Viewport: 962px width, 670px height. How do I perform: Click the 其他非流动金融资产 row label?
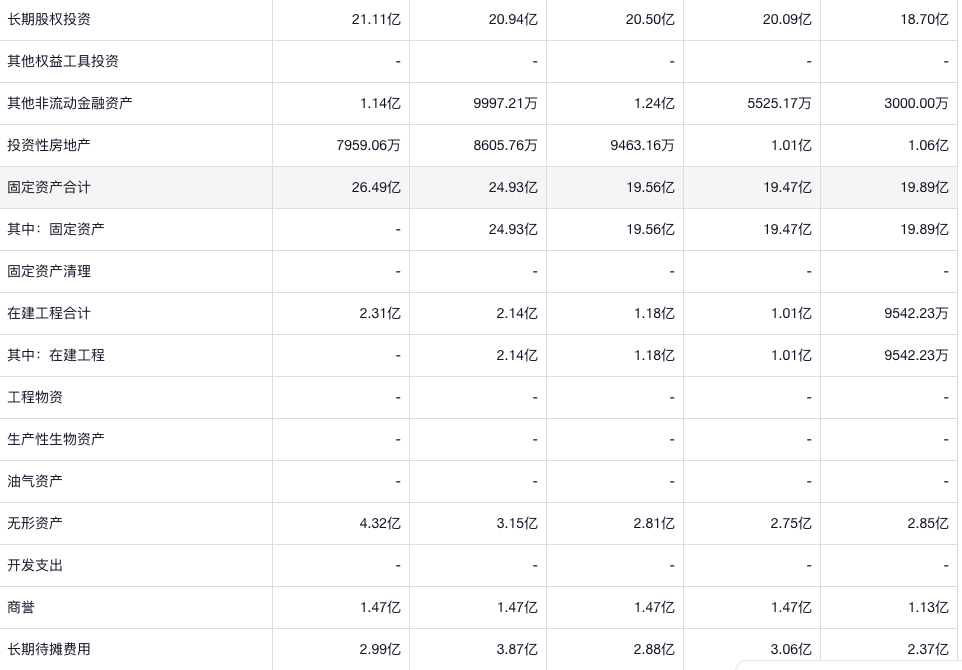(x=70, y=103)
